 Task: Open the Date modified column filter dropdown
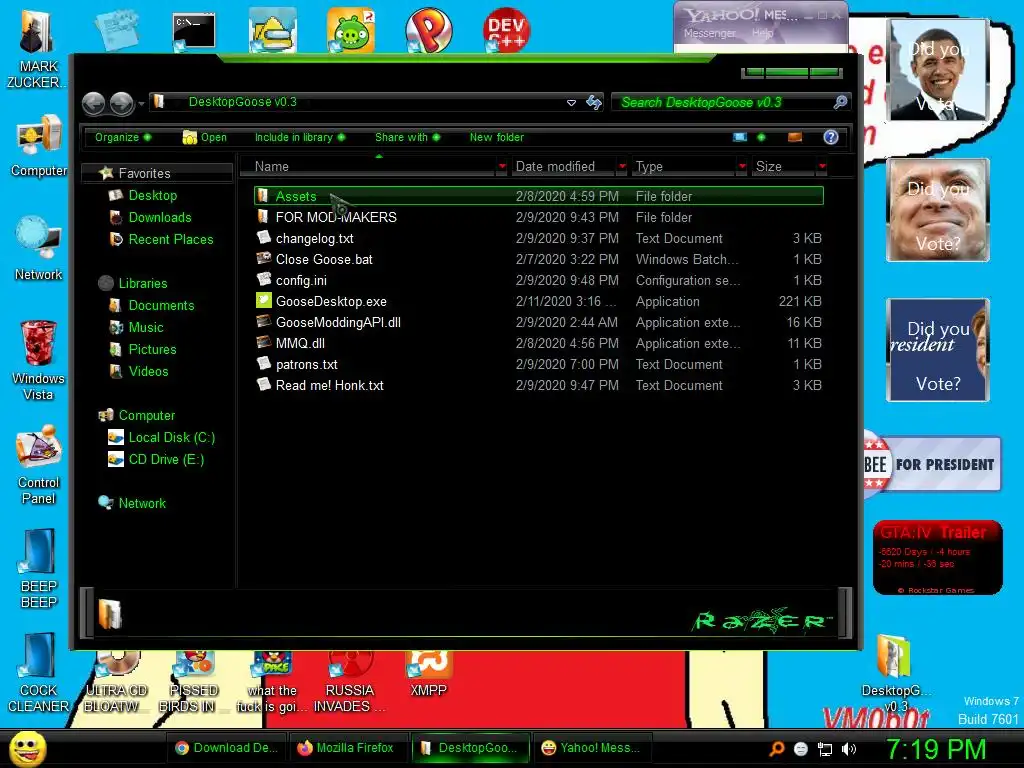click(622, 167)
